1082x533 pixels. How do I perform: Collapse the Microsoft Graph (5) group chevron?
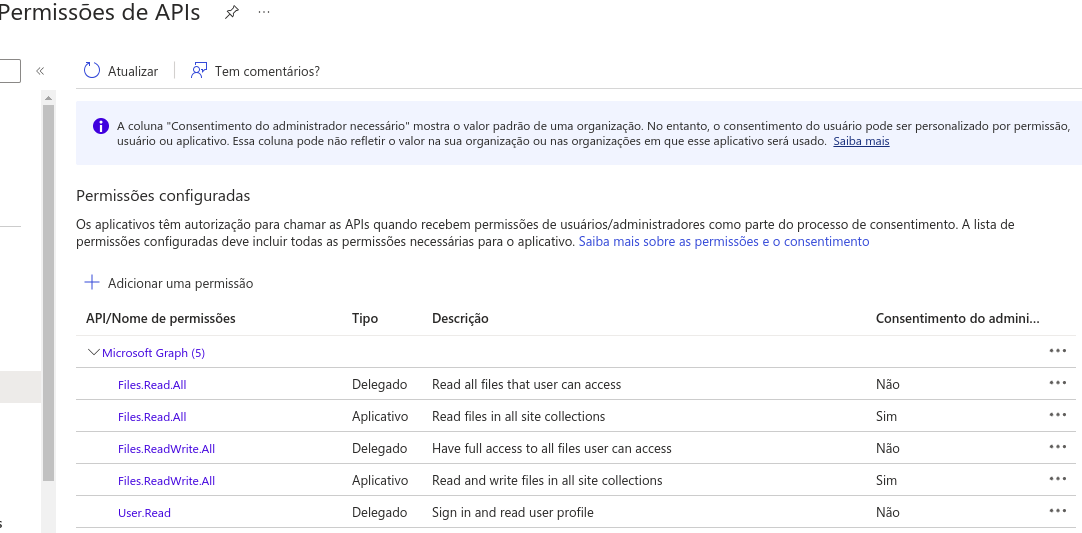pos(94,352)
